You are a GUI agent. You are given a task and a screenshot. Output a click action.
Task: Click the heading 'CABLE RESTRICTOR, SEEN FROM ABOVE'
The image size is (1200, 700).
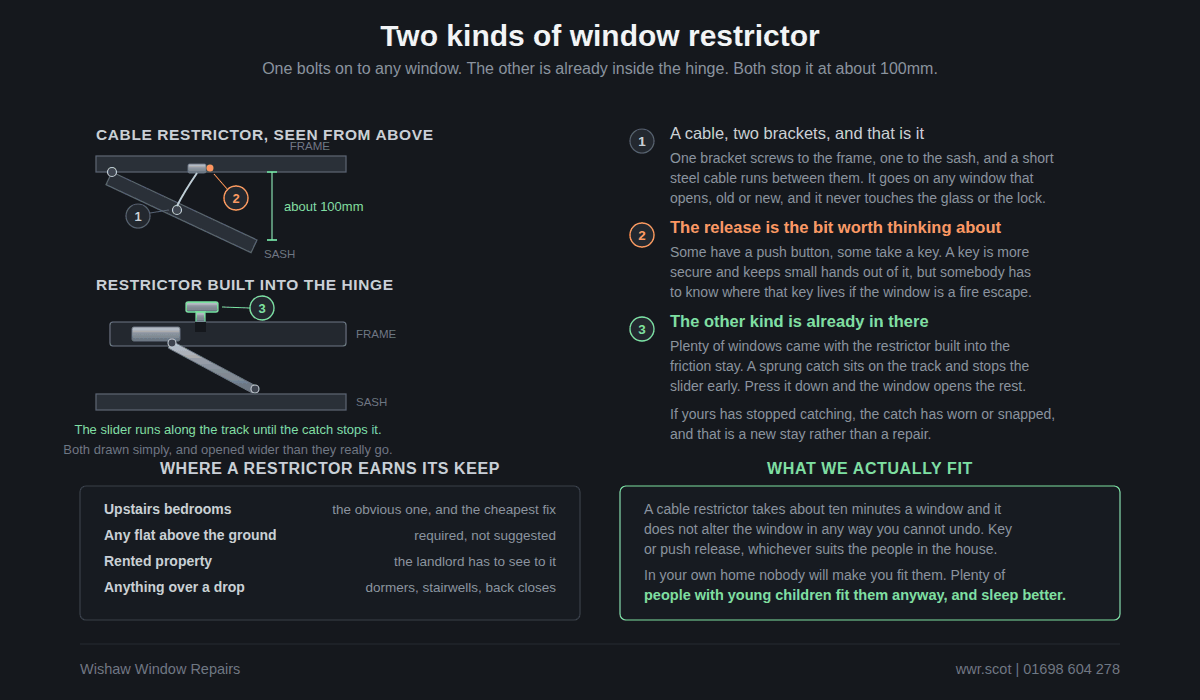[265, 135]
